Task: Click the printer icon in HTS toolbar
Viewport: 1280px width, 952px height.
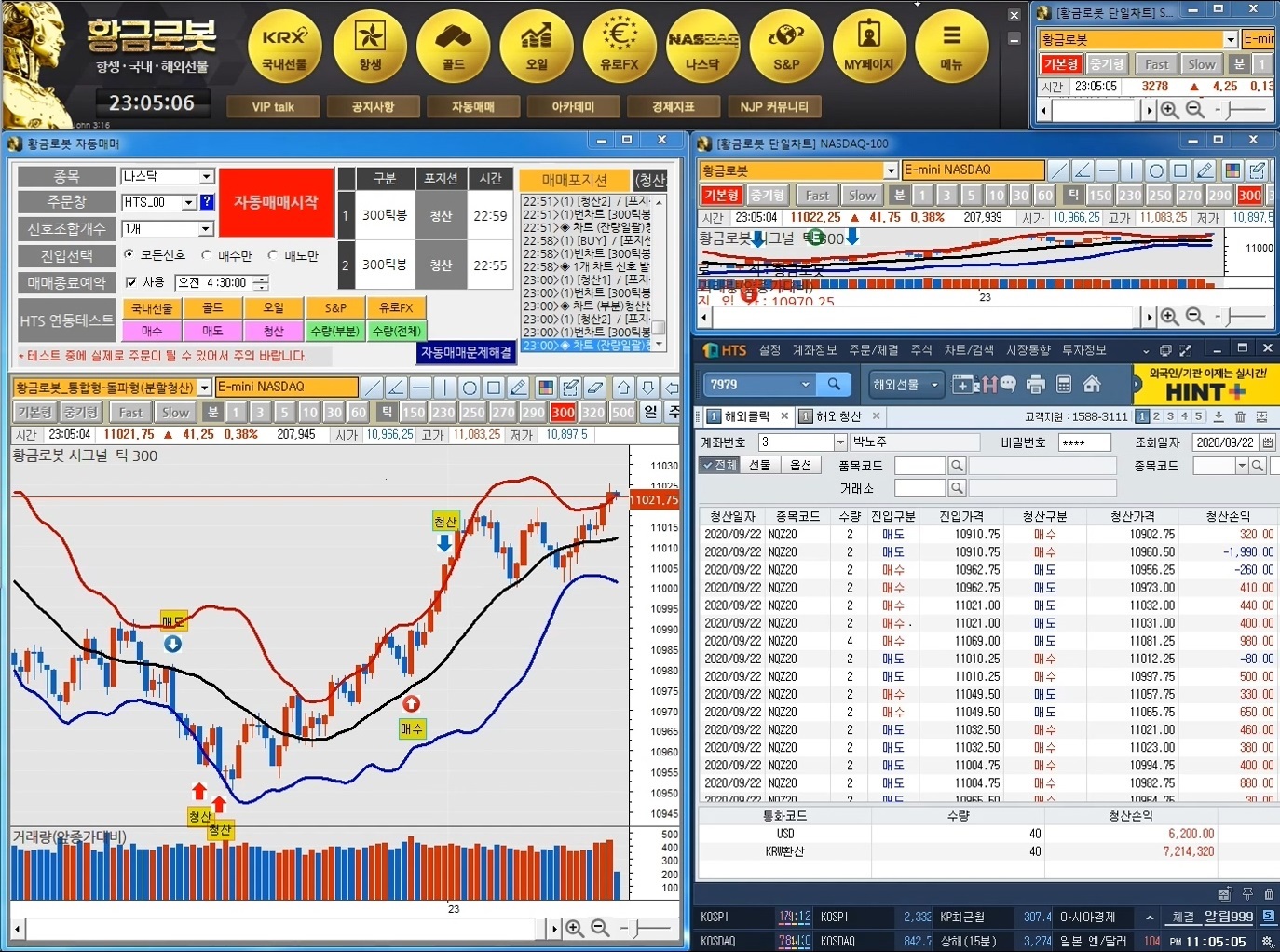Action: (1035, 384)
